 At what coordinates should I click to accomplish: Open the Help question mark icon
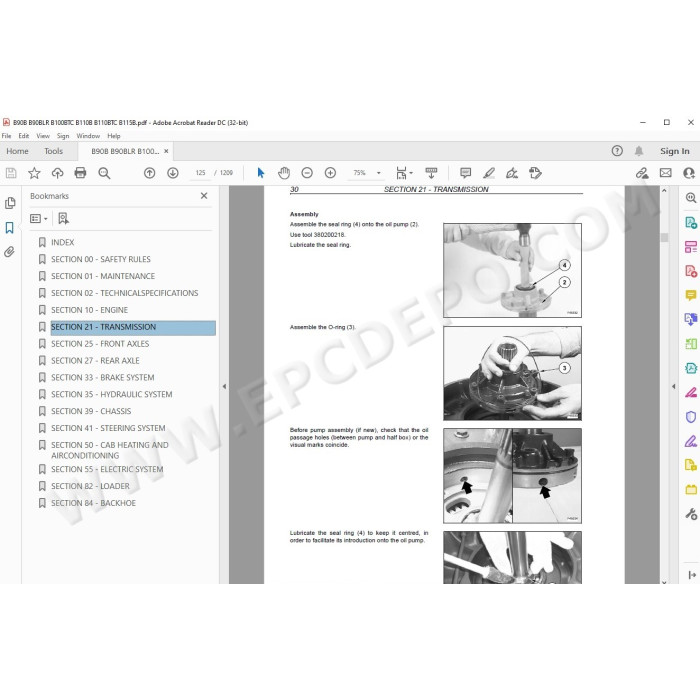coord(617,151)
